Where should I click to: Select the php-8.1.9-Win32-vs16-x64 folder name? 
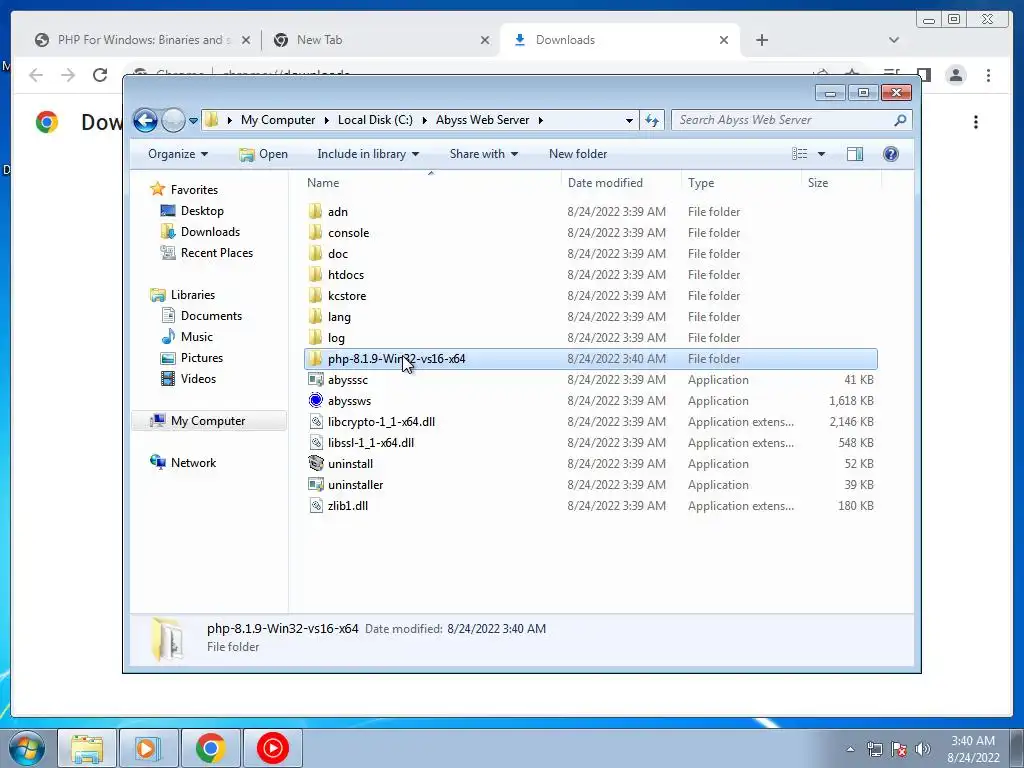click(396, 359)
